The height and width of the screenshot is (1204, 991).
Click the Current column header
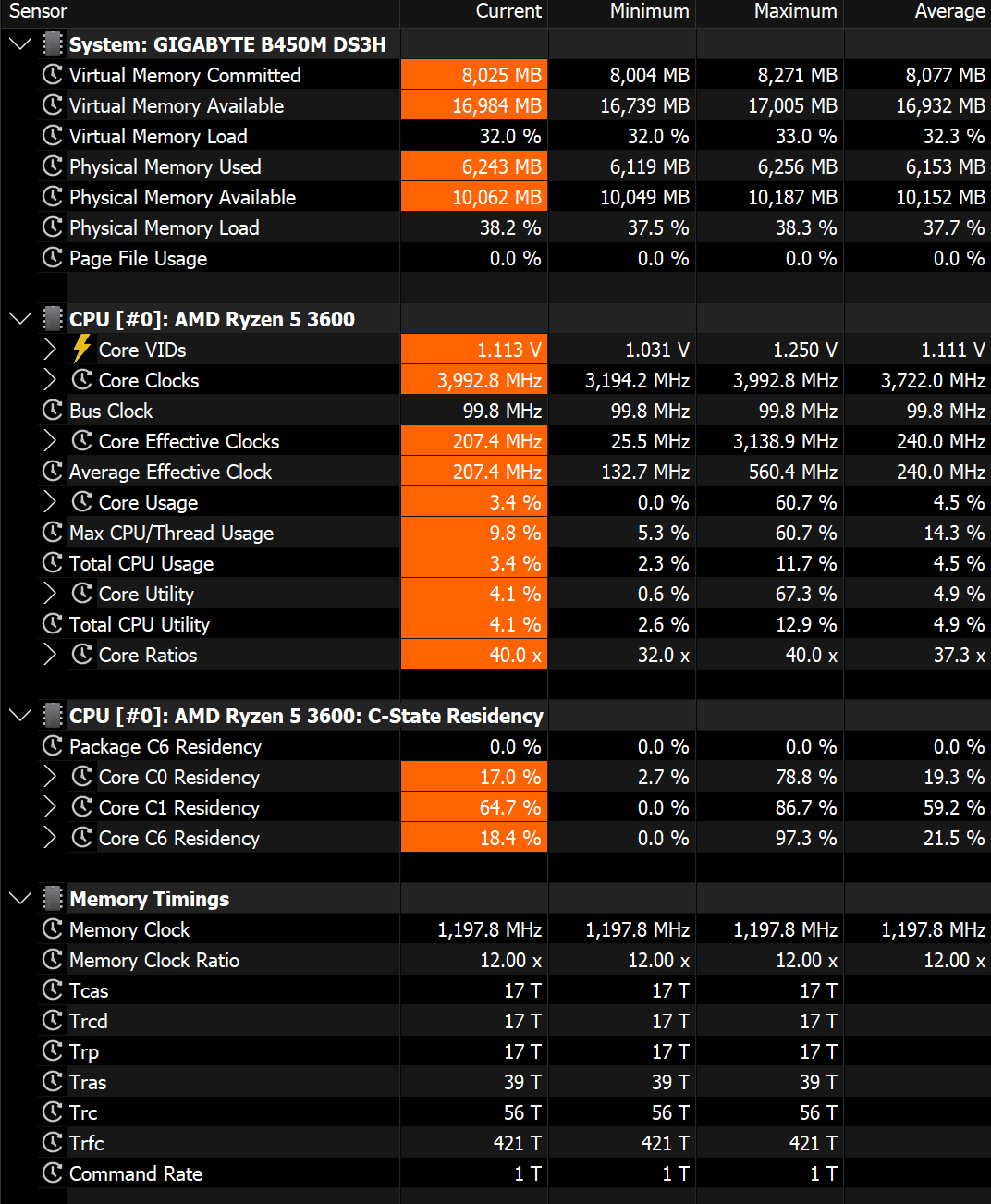coord(508,11)
